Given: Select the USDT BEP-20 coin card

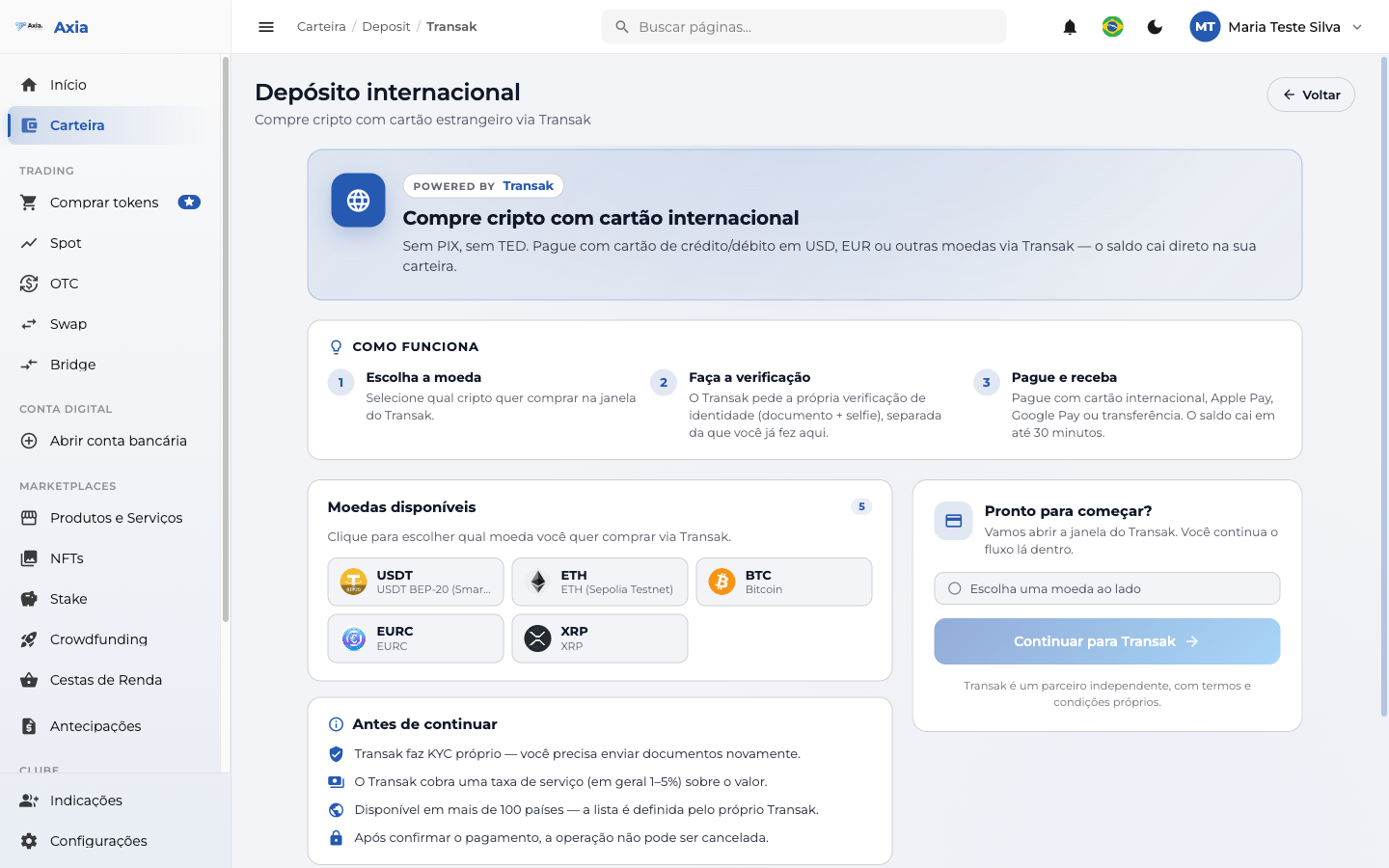Looking at the screenshot, I should 416,582.
